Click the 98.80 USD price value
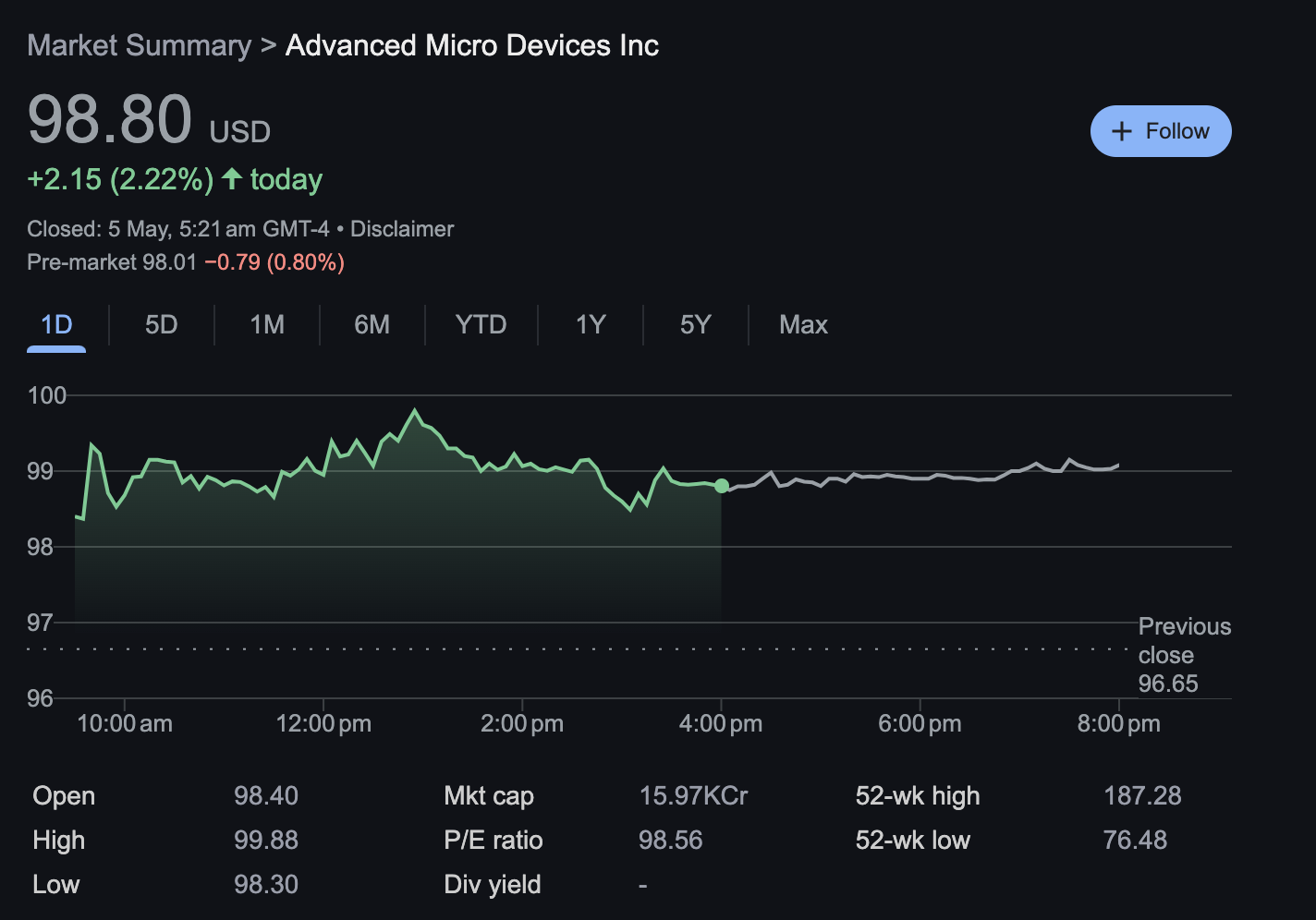This screenshot has height=920, width=1316. 111,120
